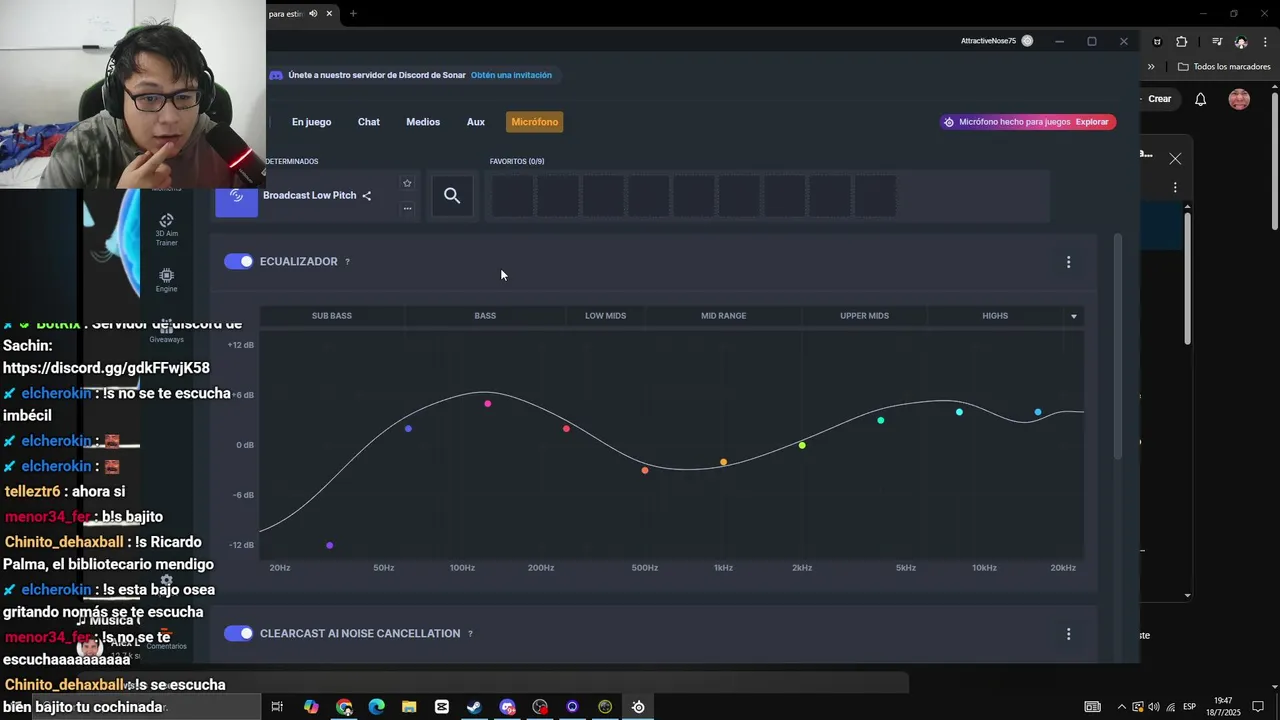Select the Micrófono tab
The height and width of the screenshot is (720, 1280).
coord(535,122)
